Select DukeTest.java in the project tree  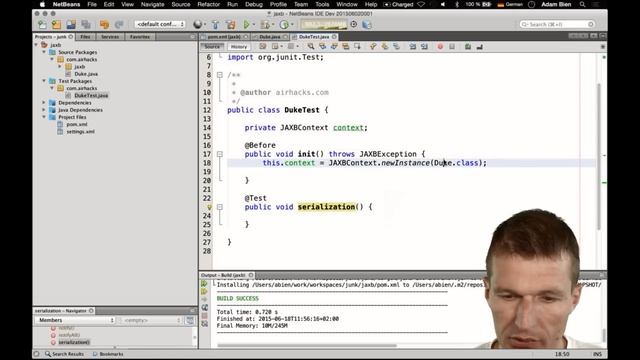coord(91,96)
